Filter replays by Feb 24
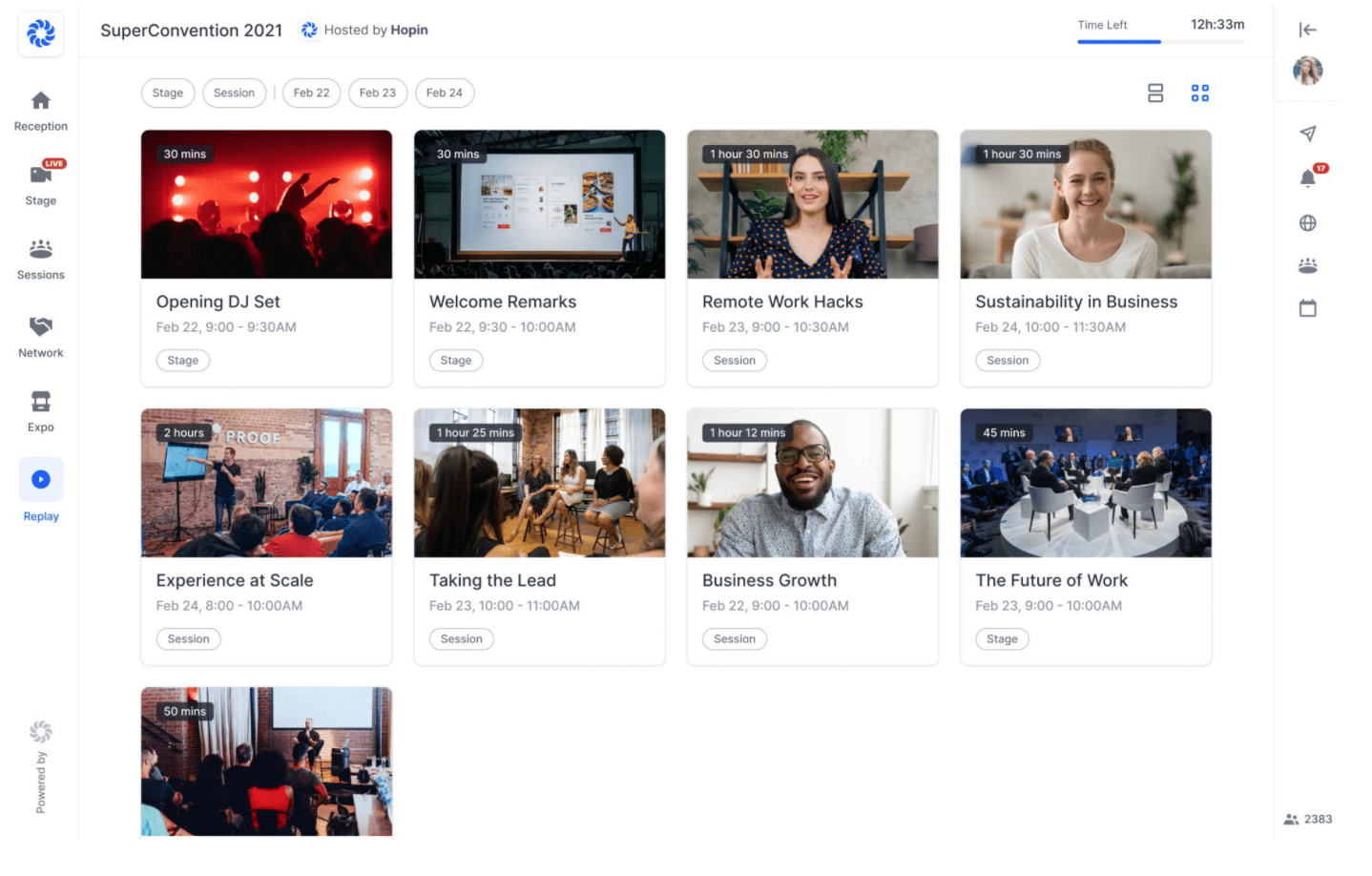This screenshot has width=1372, height=876. 445,93
